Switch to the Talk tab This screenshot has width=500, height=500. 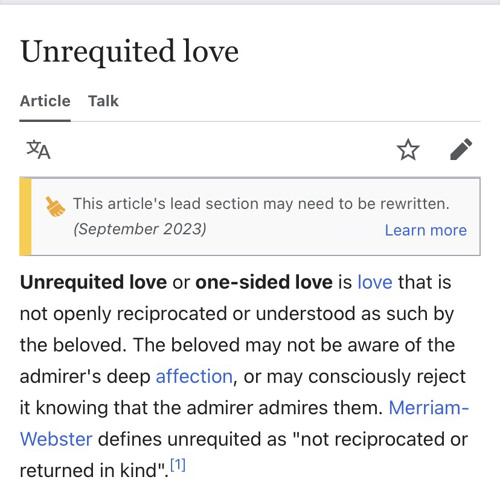coord(103,101)
